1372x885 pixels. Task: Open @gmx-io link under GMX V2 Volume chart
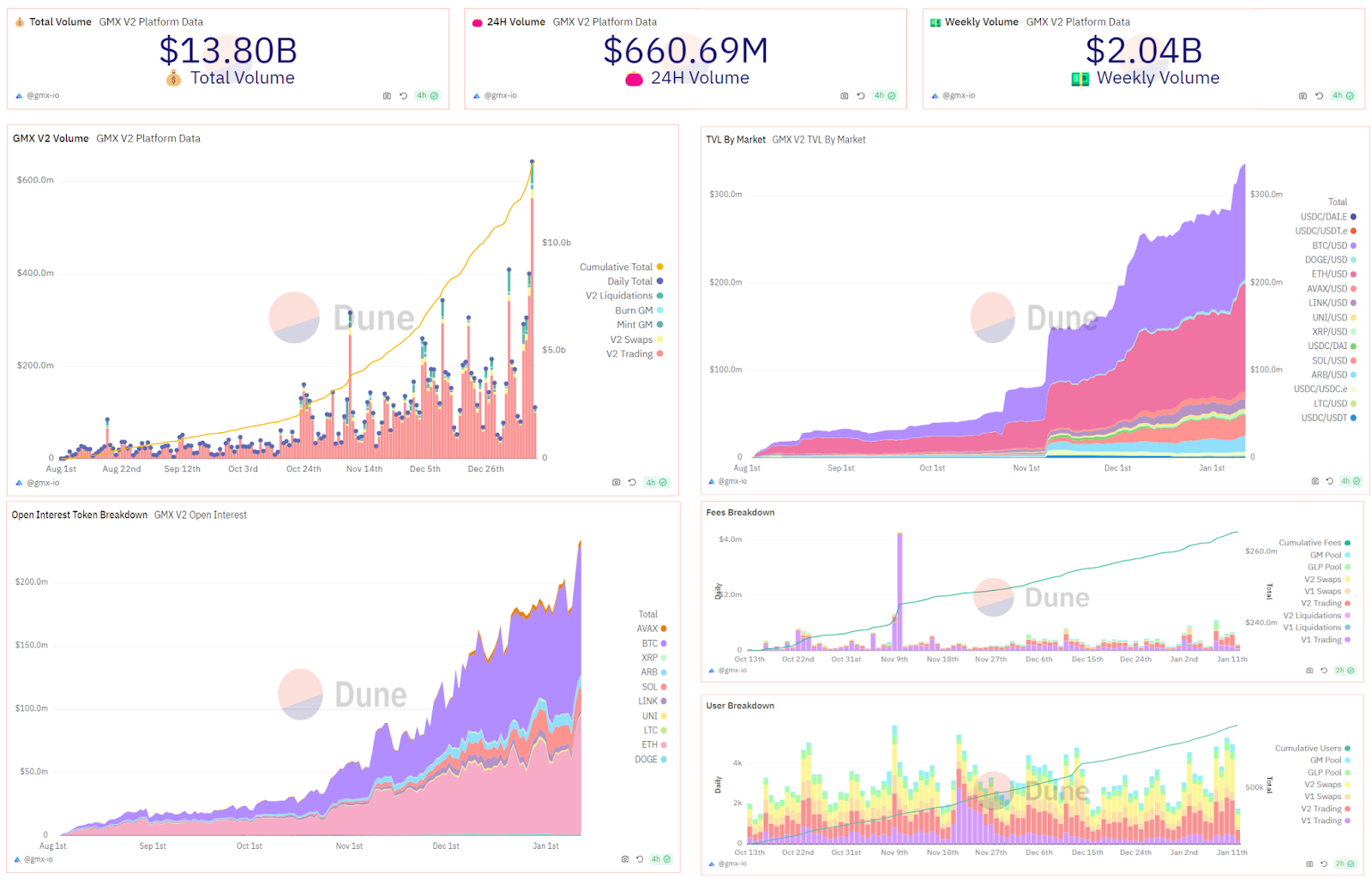43,483
